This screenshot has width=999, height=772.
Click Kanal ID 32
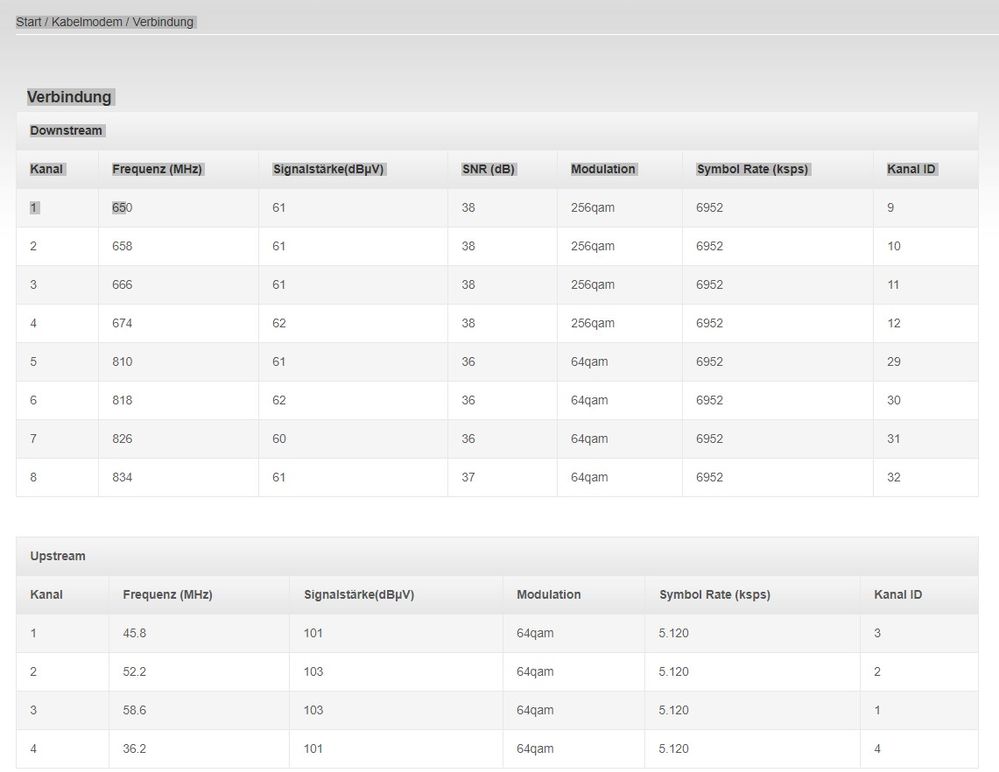894,478
